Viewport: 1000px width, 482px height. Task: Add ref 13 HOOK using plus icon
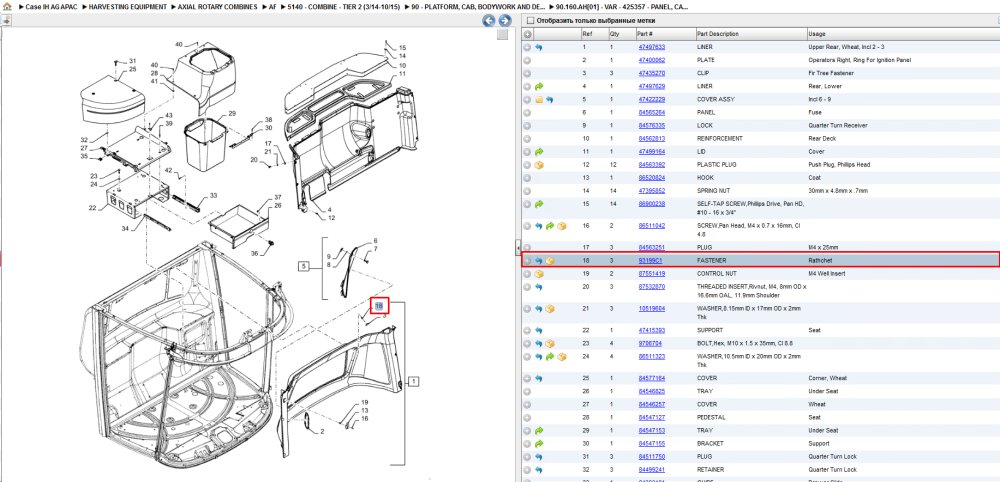click(x=527, y=178)
